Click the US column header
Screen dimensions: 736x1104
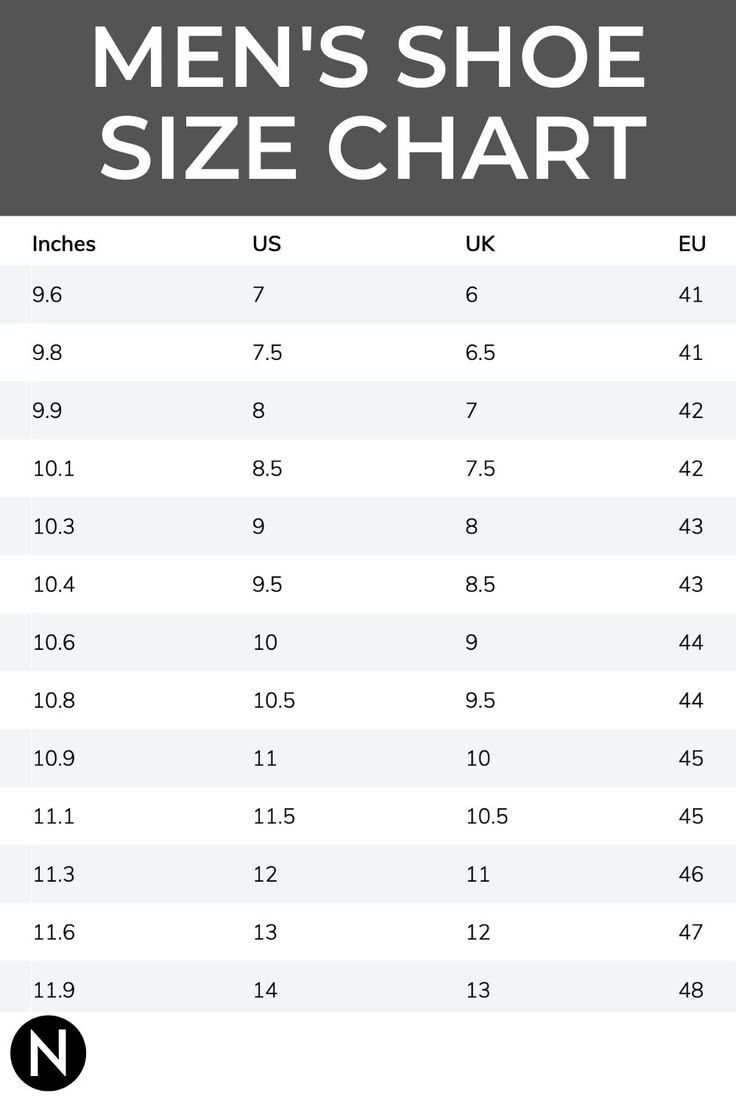[x=267, y=244]
